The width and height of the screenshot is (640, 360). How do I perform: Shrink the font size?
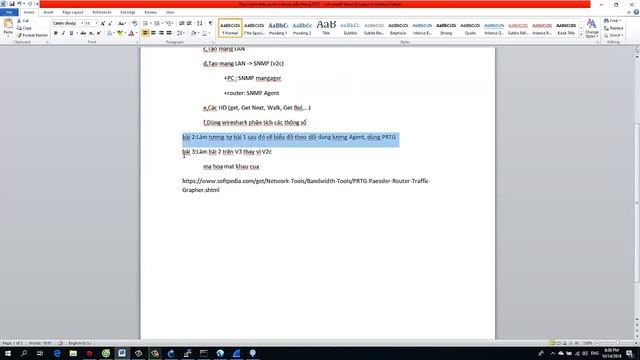[110, 23]
